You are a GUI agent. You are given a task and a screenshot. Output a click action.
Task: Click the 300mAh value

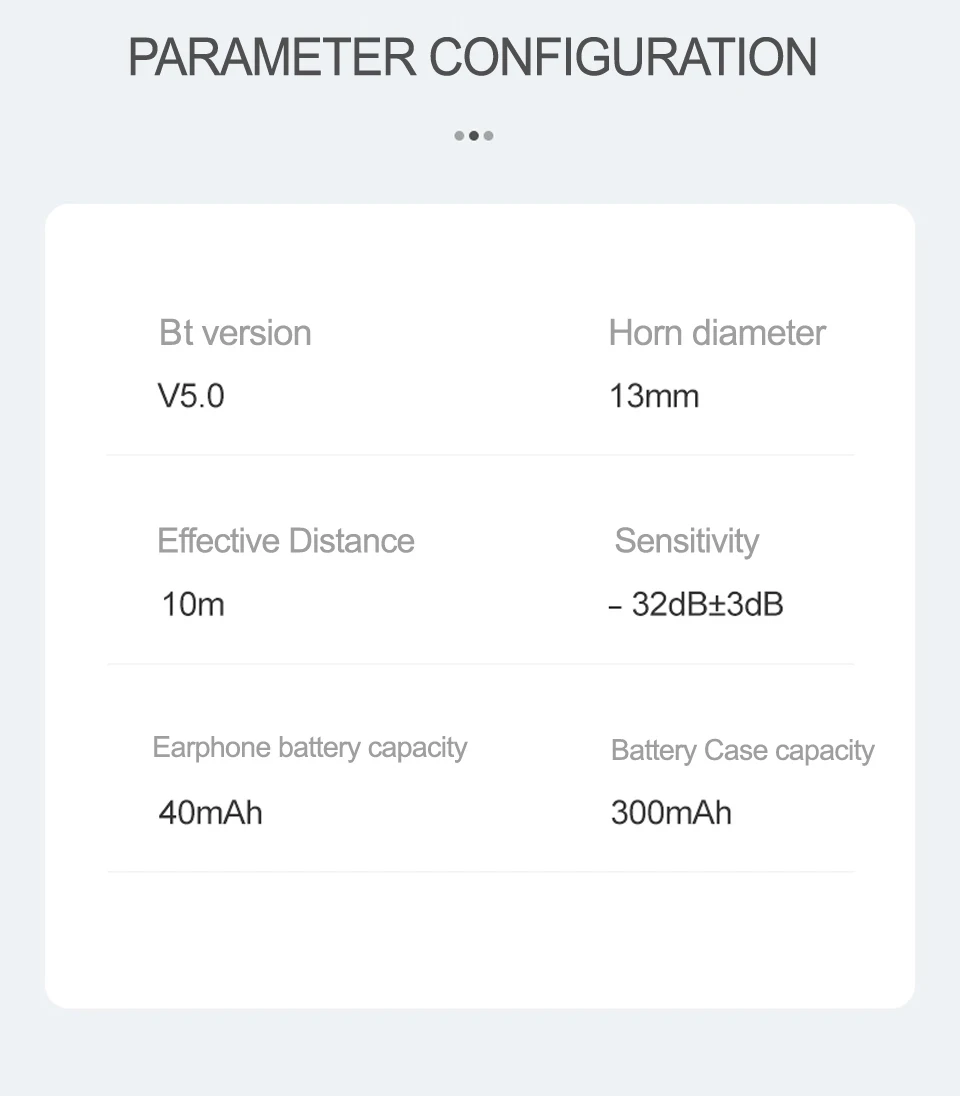click(671, 812)
